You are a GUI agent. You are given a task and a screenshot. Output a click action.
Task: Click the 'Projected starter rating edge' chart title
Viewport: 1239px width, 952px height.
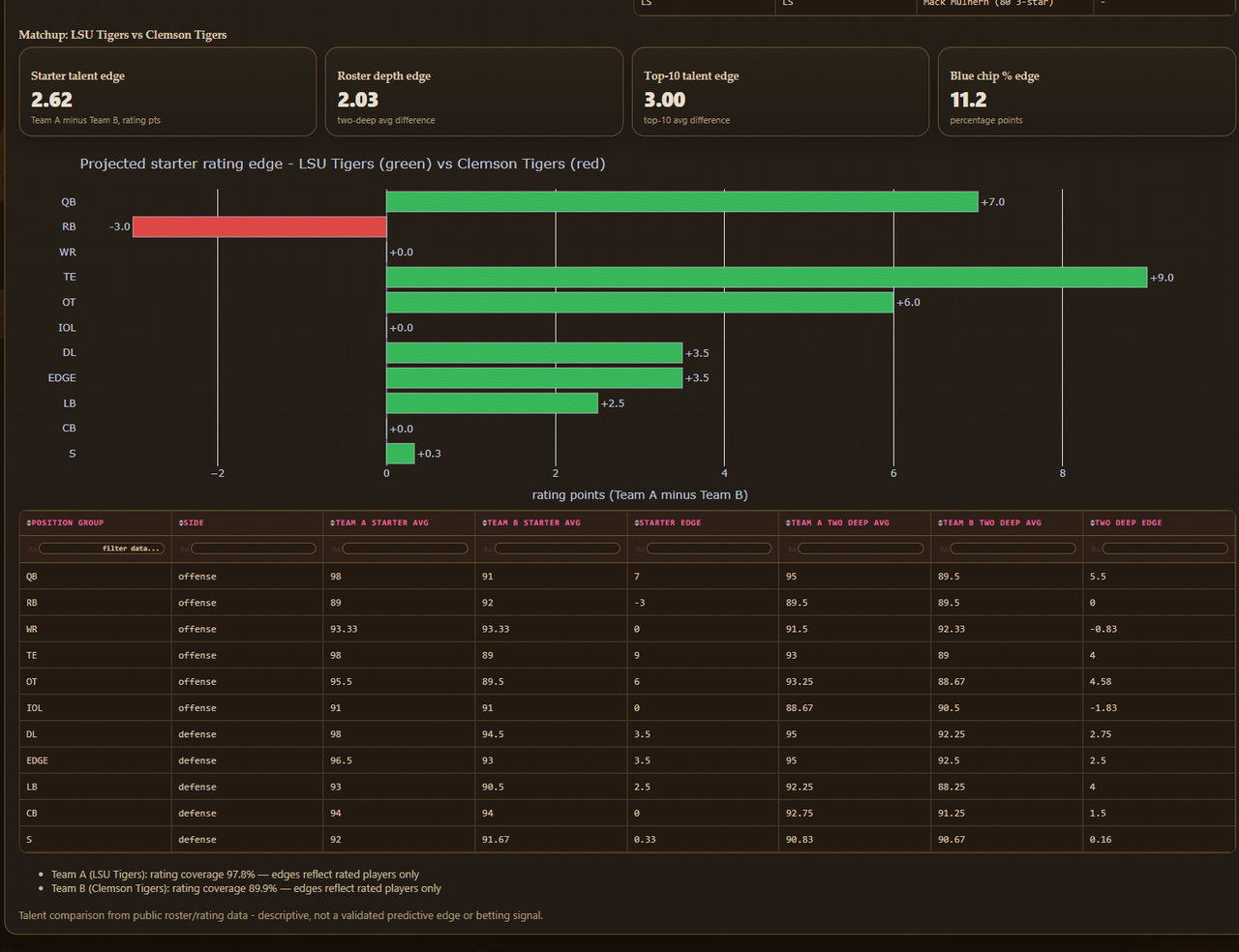click(343, 164)
